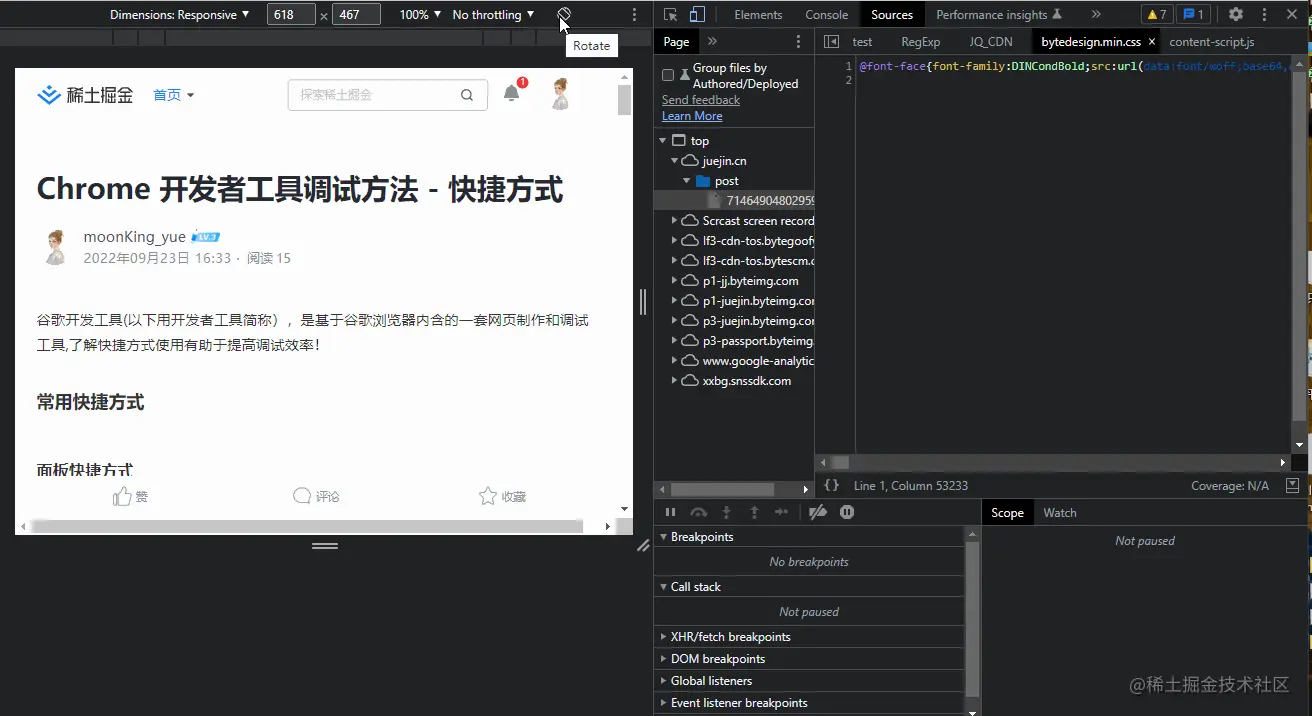Click the step over icon
Screen dimensions: 1312x716
pos(699,512)
